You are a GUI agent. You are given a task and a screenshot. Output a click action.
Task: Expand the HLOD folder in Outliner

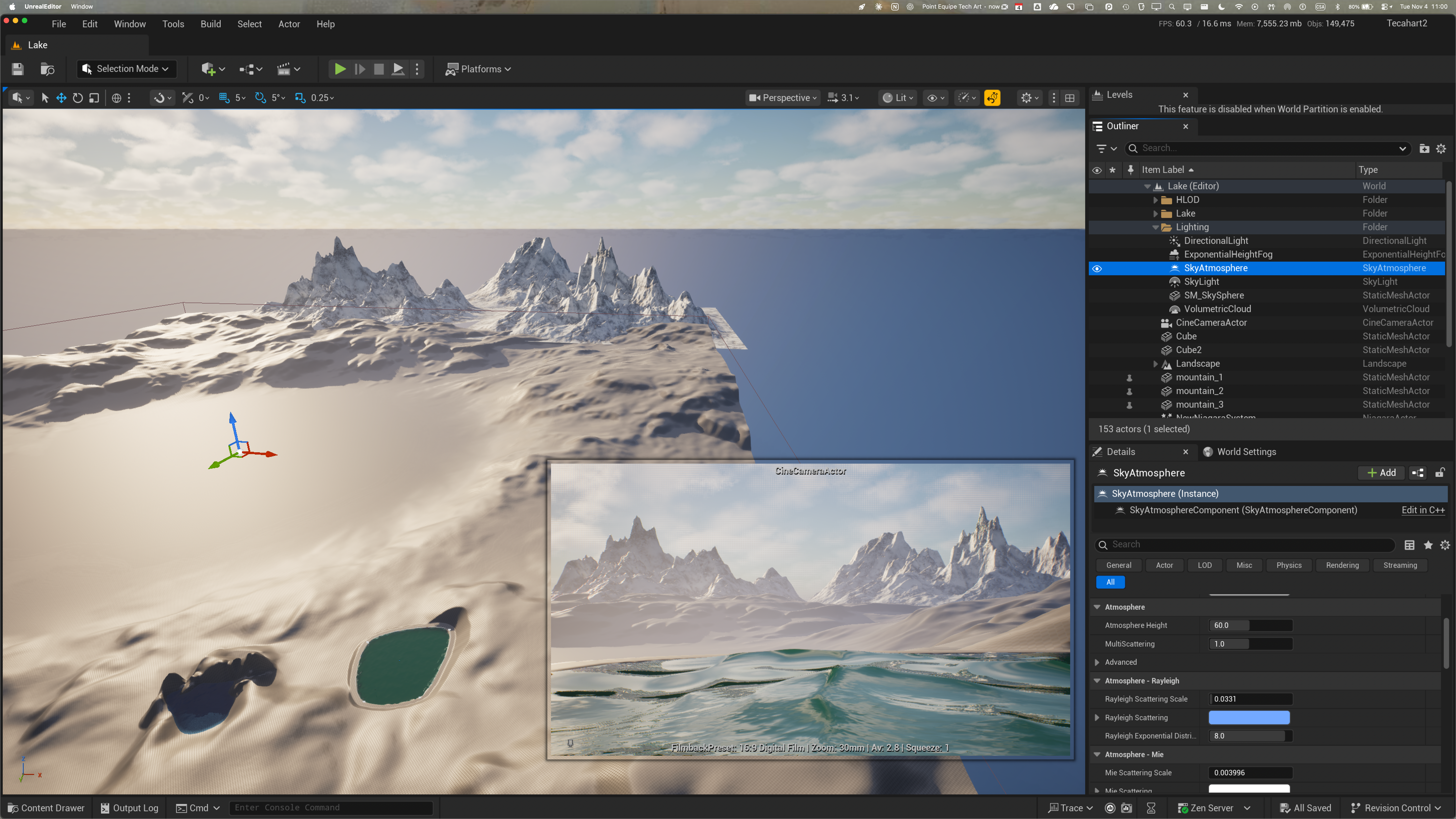click(x=1155, y=200)
